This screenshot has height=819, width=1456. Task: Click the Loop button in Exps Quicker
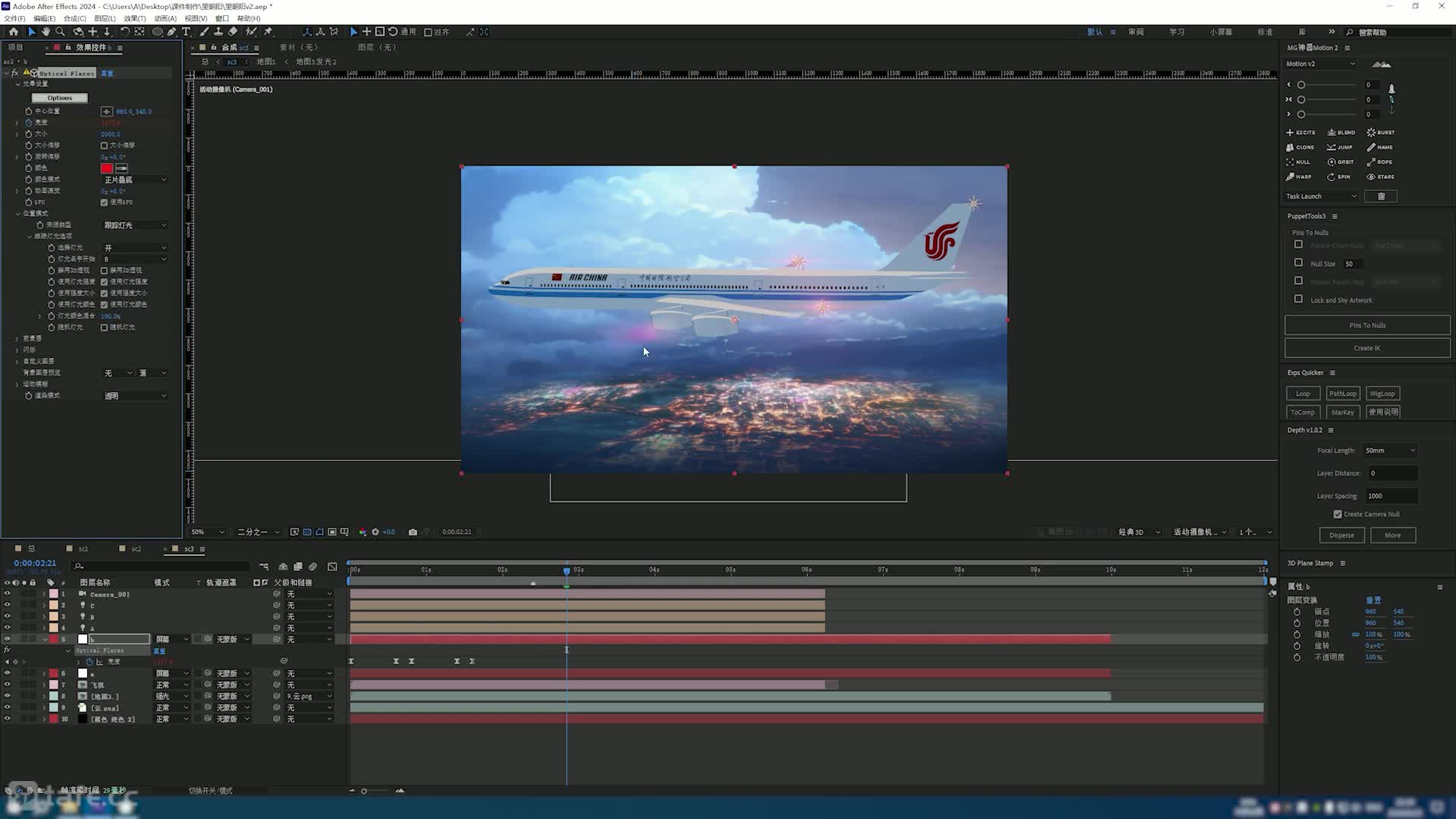(1303, 394)
